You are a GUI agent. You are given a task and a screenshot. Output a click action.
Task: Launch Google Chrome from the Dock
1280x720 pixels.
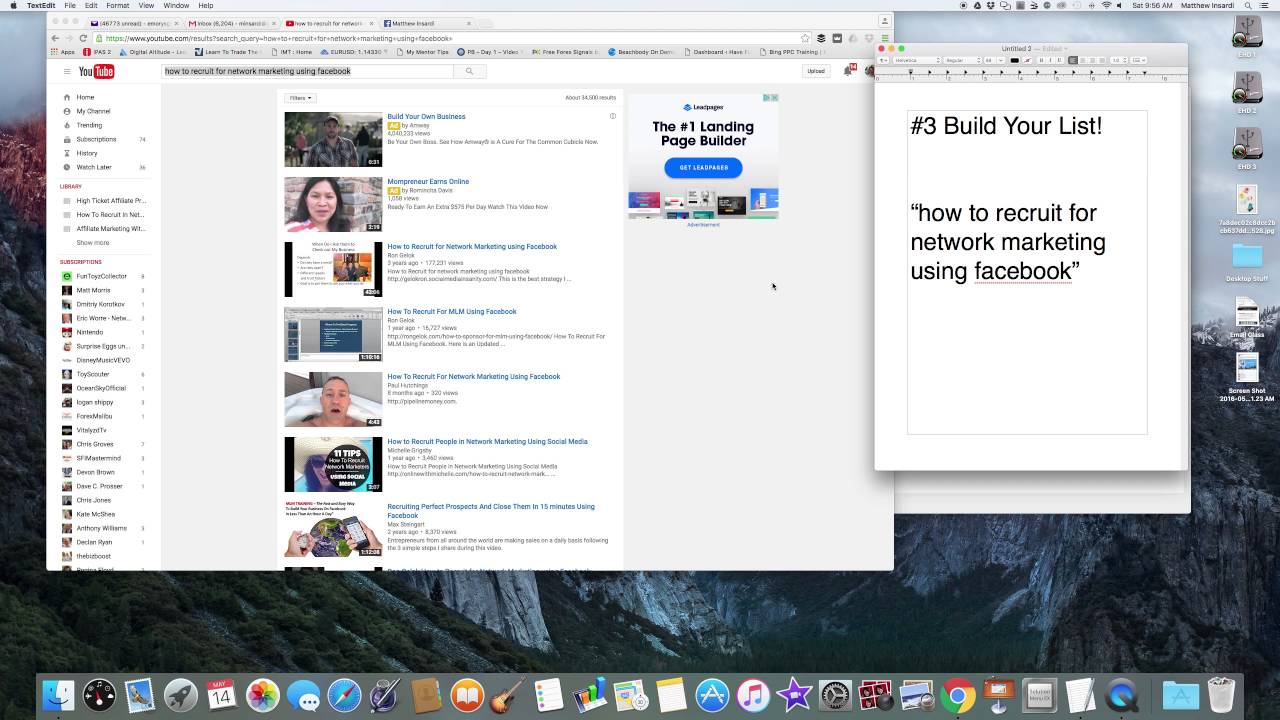(957, 694)
